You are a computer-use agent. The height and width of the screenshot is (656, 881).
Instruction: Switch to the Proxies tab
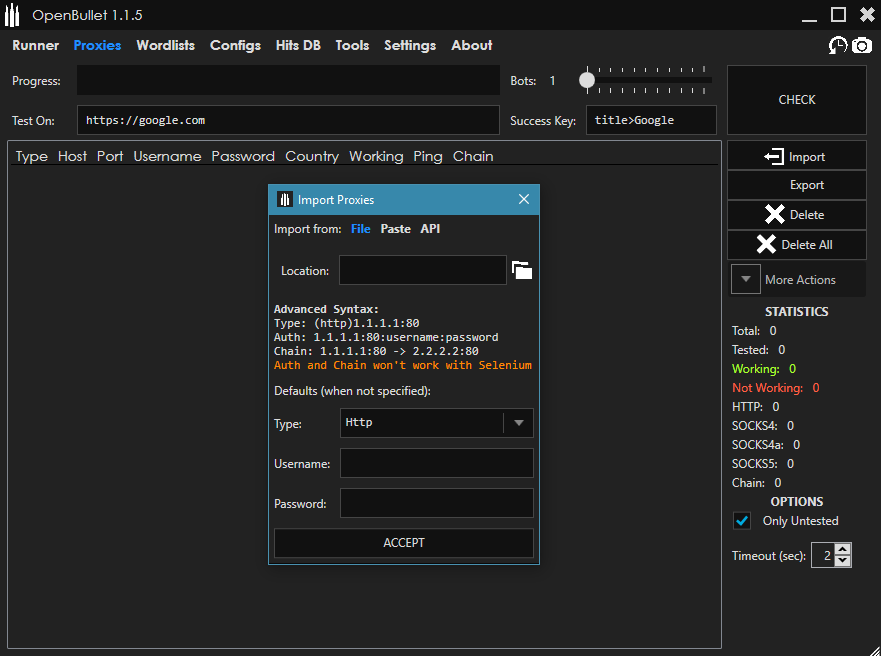coord(97,45)
